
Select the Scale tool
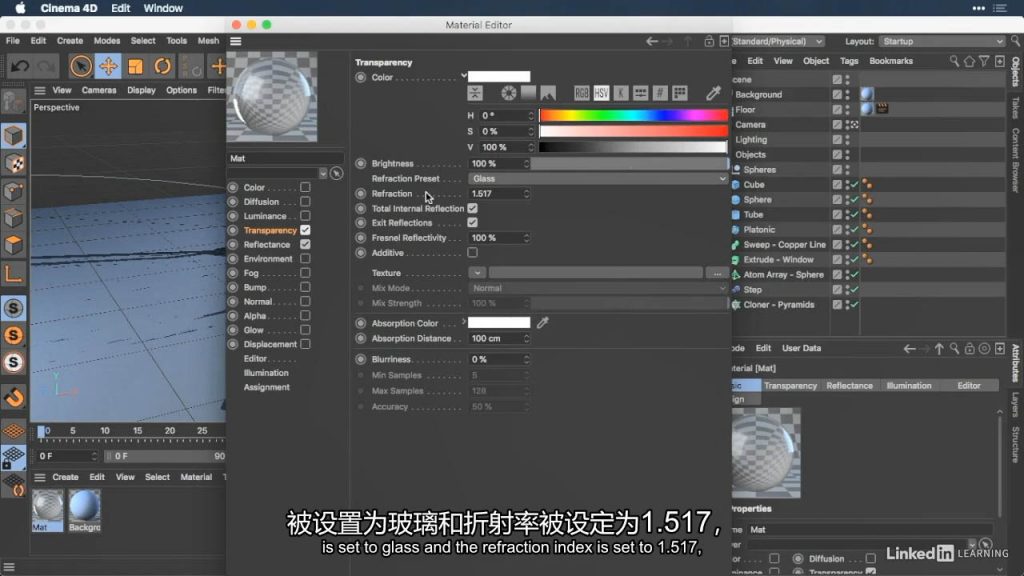point(135,66)
